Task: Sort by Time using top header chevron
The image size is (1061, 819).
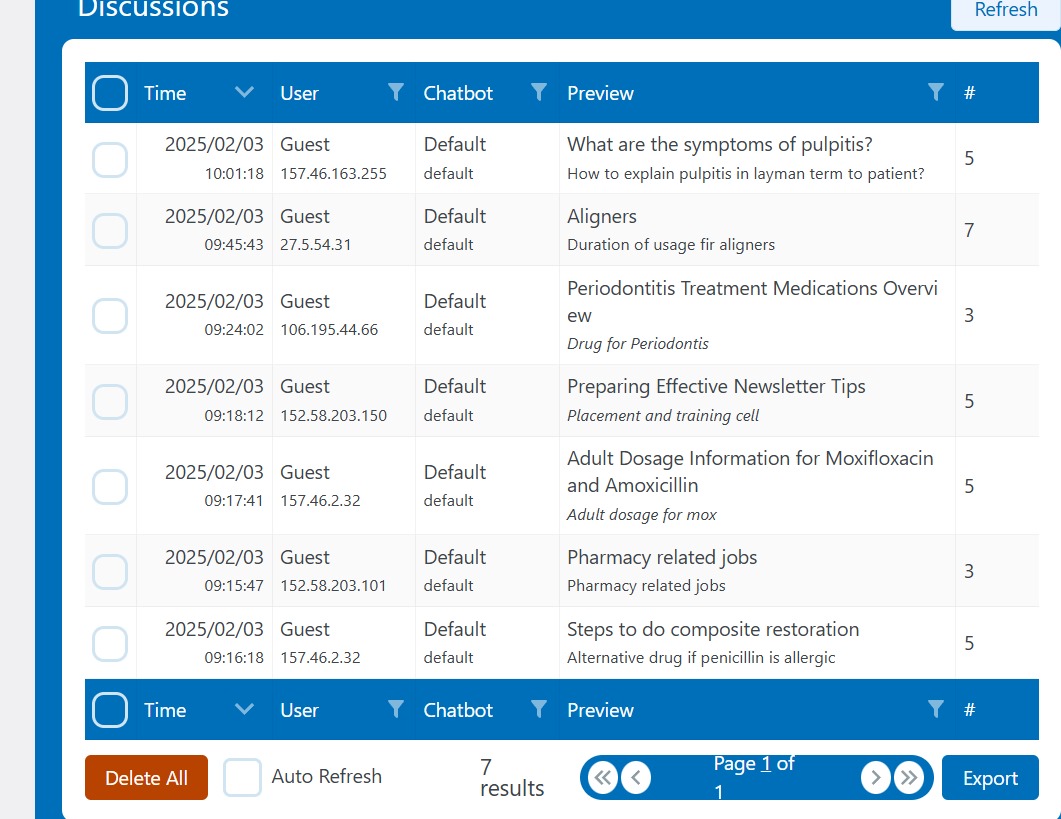Action: pos(244,93)
